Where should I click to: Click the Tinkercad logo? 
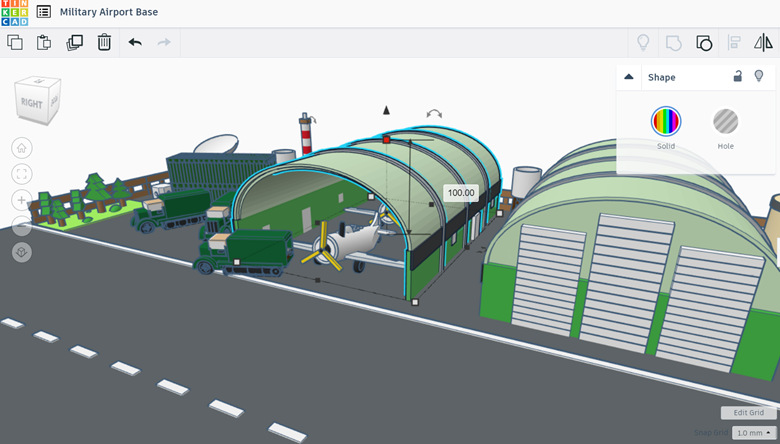[14, 12]
